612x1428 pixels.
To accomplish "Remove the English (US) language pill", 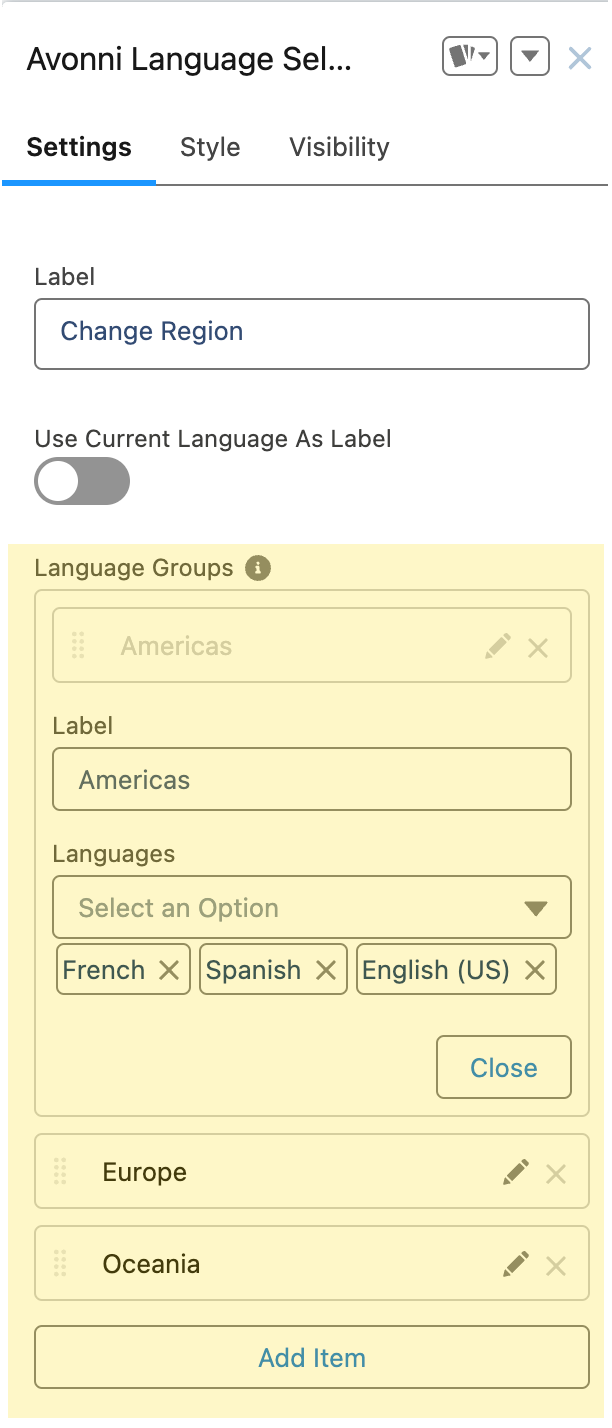I will click(535, 970).
